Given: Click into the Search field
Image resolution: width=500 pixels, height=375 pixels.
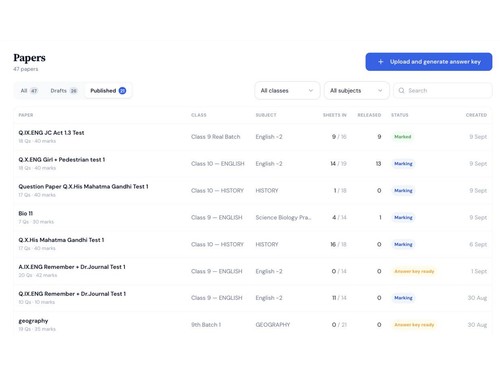Looking at the screenshot, I should coord(443,90).
